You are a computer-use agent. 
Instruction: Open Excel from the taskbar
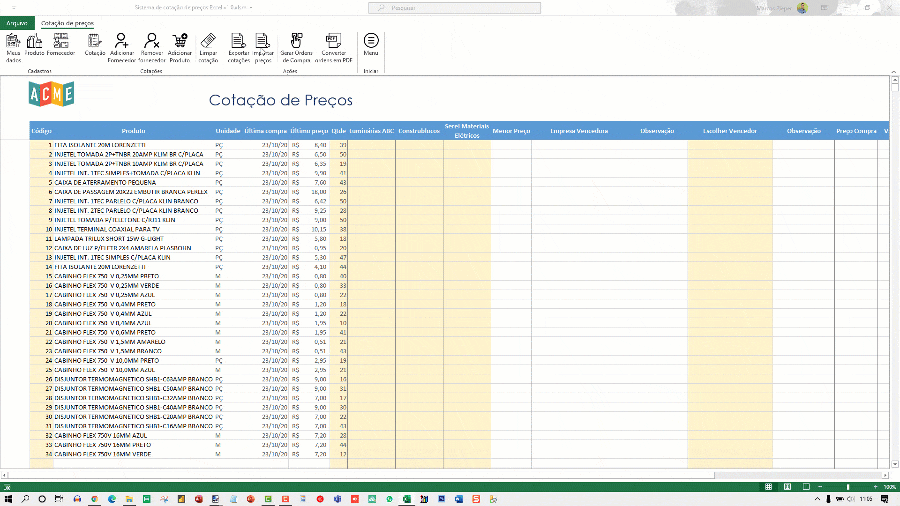pos(406,499)
